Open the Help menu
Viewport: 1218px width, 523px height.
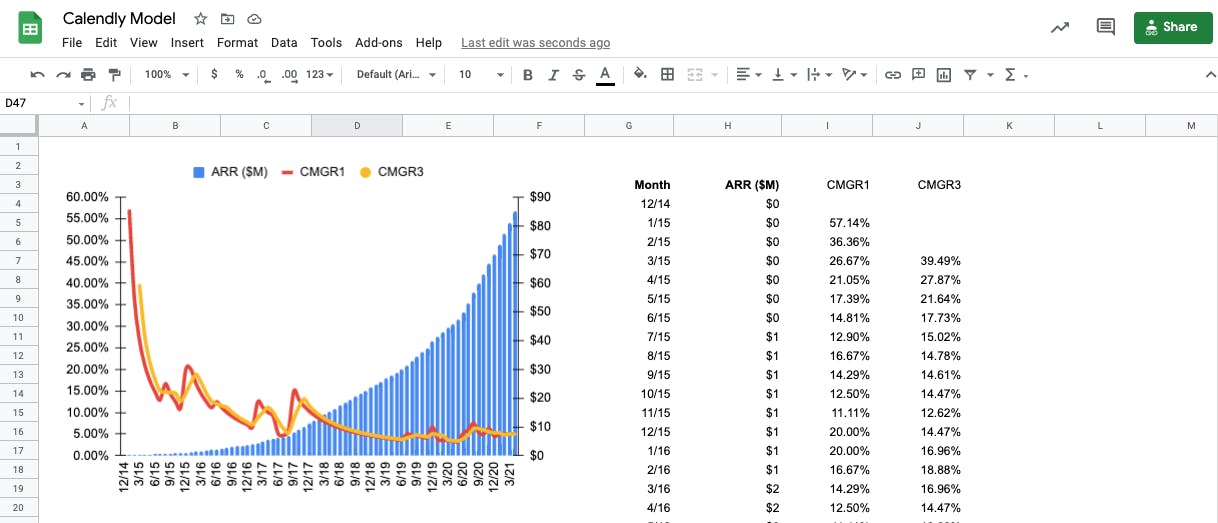(429, 43)
